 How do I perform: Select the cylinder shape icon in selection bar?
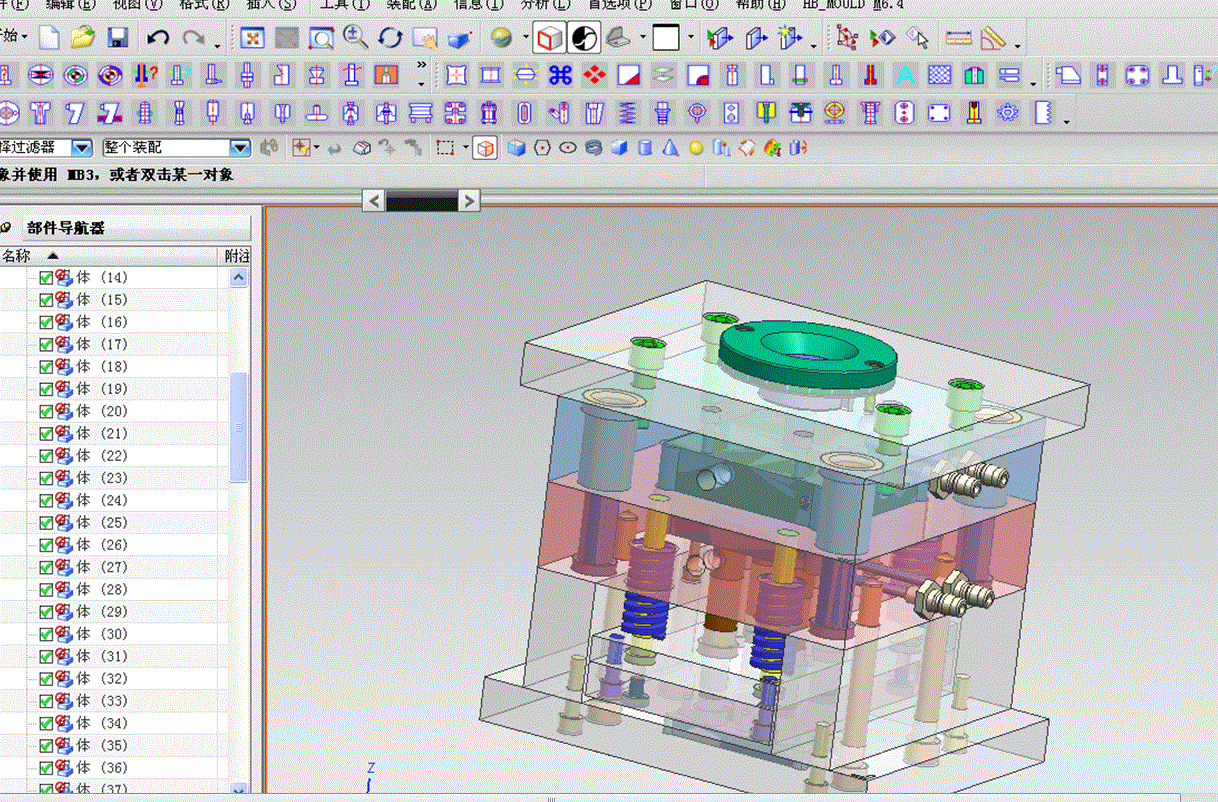[645, 148]
